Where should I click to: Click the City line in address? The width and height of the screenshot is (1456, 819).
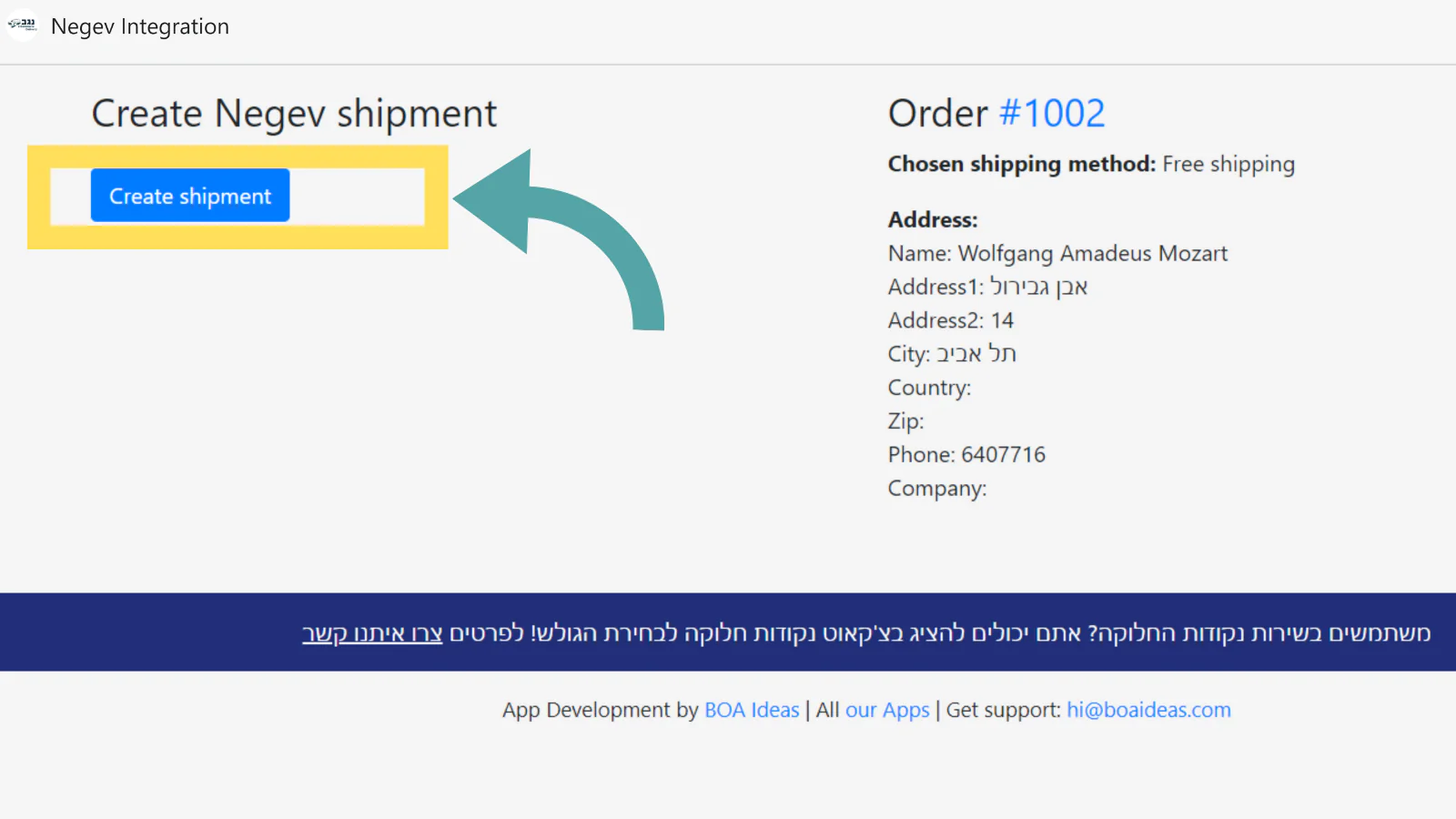(952, 354)
